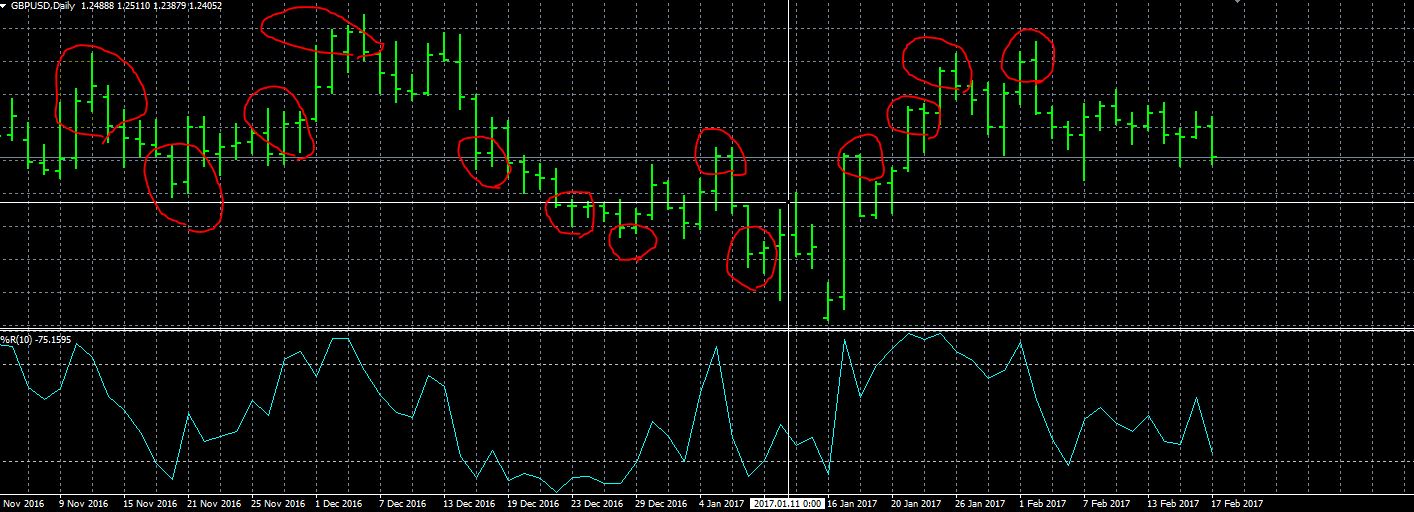The width and height of the screenshot is (1414, 512).
Task: Click the 21 Nov 2016 date label
Action: [214, 504]
